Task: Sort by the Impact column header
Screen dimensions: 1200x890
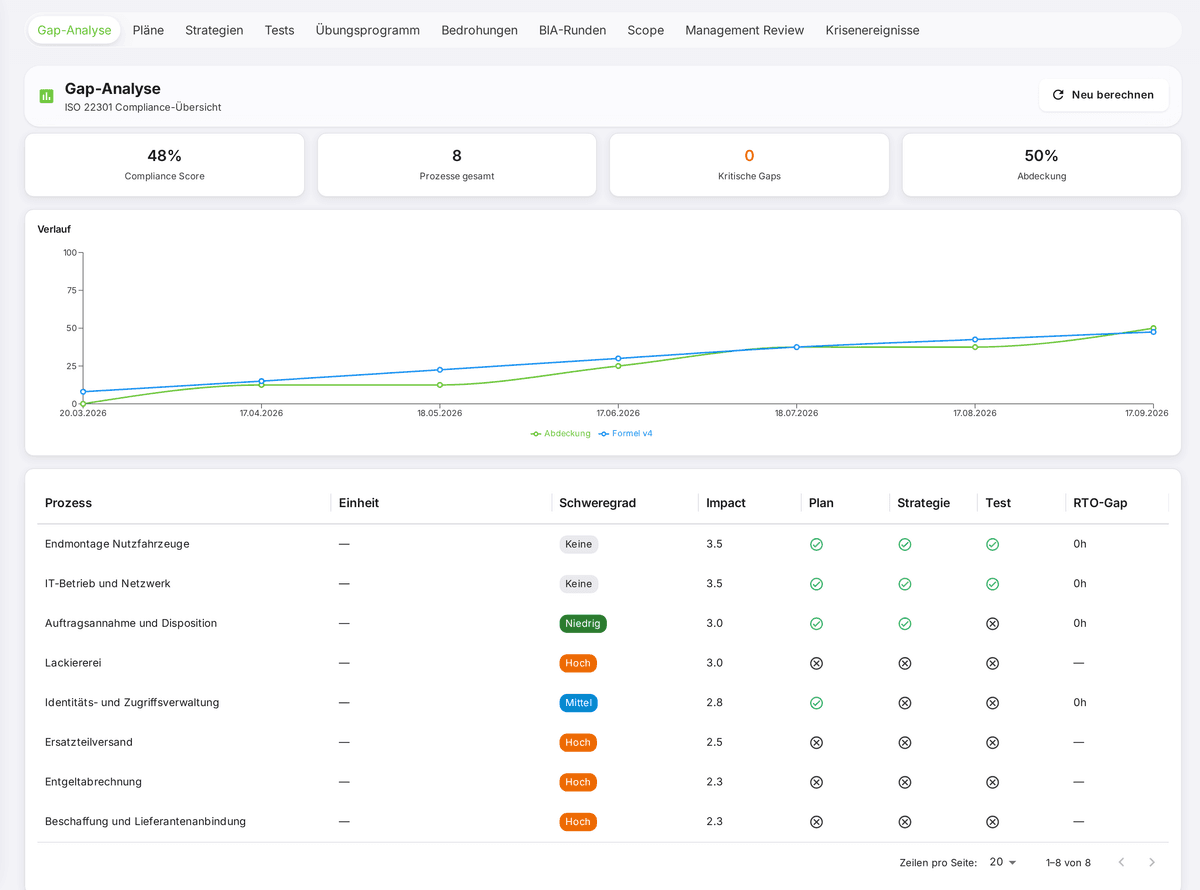Action: pyautogui.click(x=726, y=503)
